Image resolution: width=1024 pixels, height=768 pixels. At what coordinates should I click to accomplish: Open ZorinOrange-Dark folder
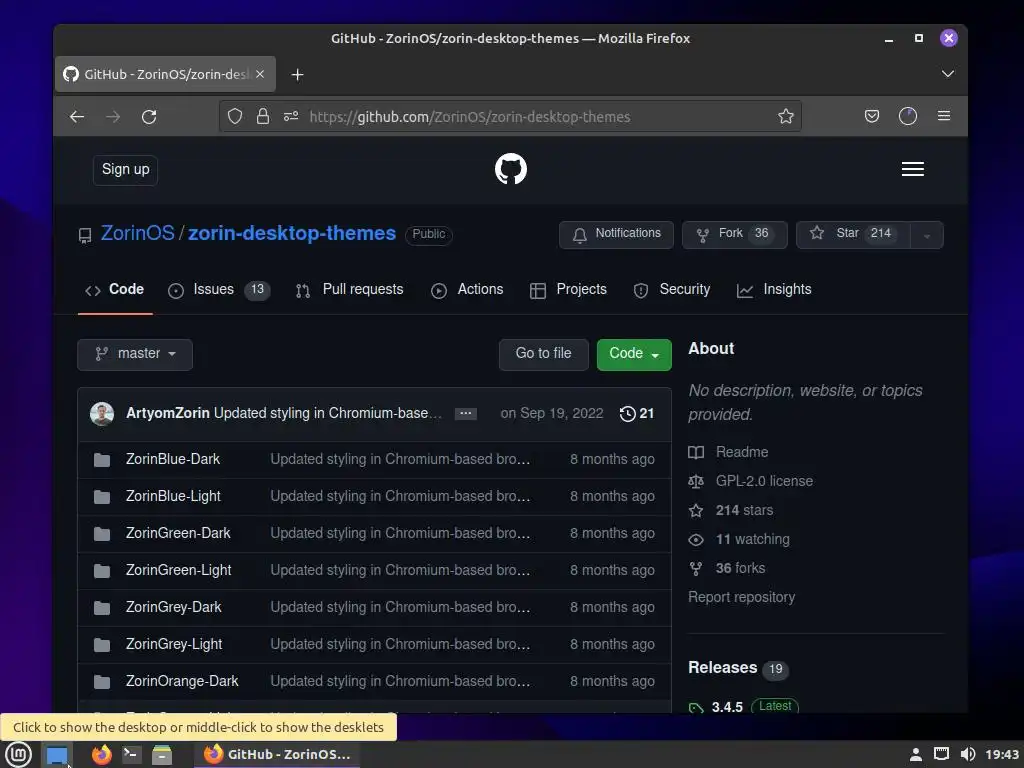pyautogui.click(x=182, y=681)
